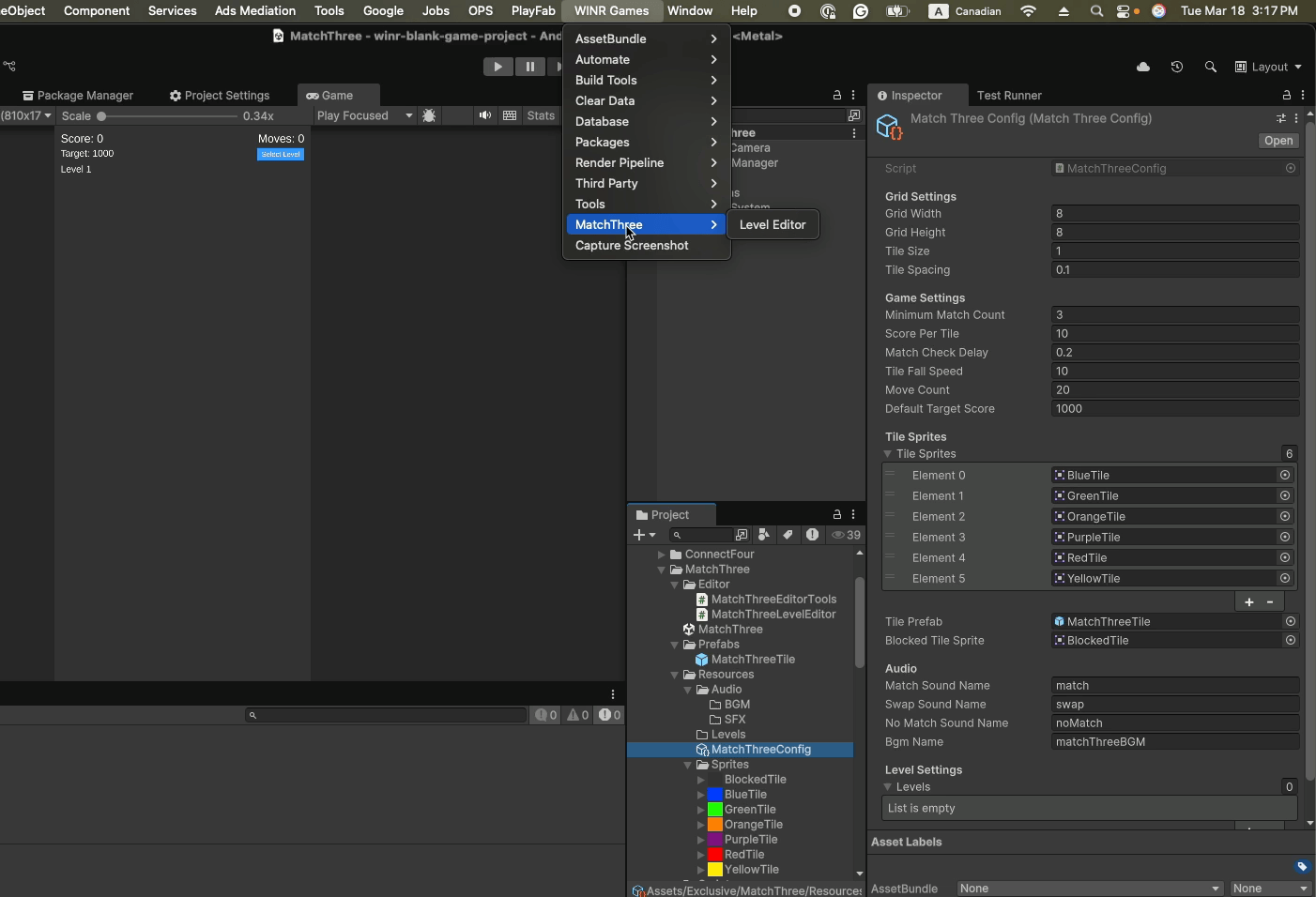Open the undo history icon
1316x897 pixels.
click(x=1177, y=67)
